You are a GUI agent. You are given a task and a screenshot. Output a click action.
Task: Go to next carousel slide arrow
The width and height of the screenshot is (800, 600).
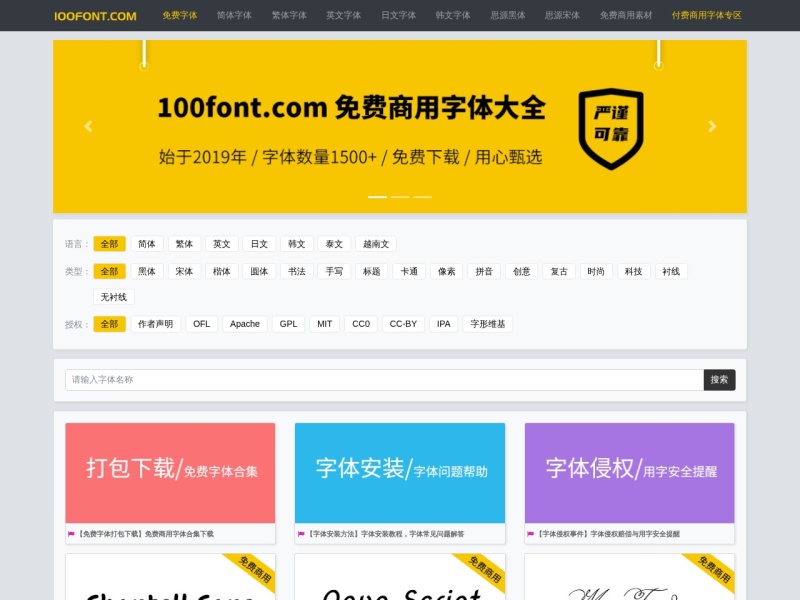point(712,126)
